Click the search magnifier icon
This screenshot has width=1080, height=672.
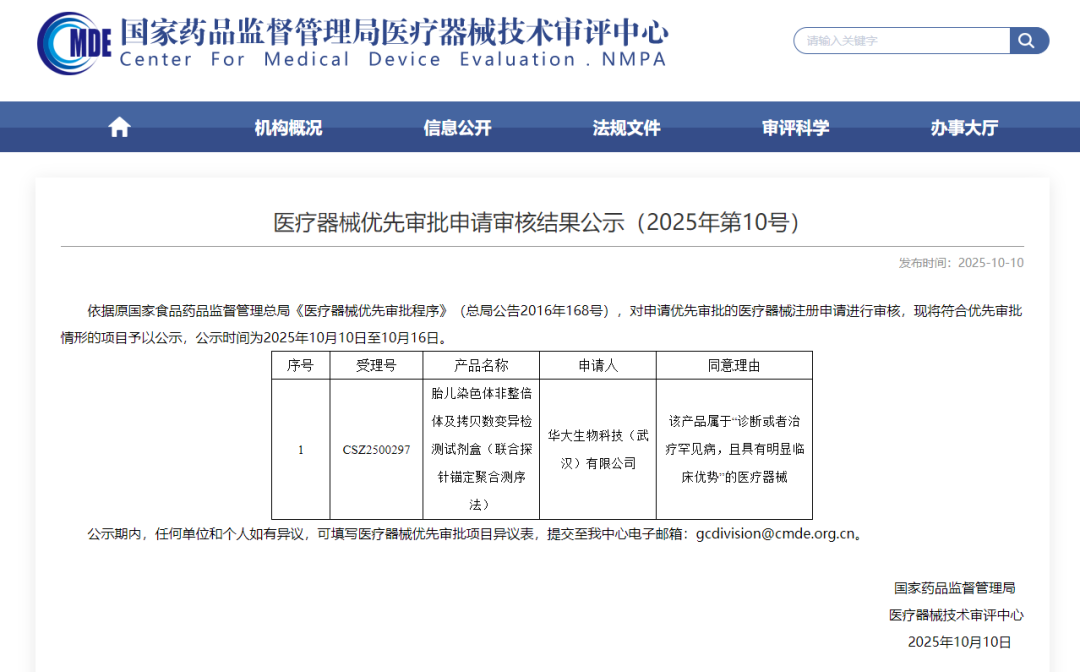tap(1027, 41)
